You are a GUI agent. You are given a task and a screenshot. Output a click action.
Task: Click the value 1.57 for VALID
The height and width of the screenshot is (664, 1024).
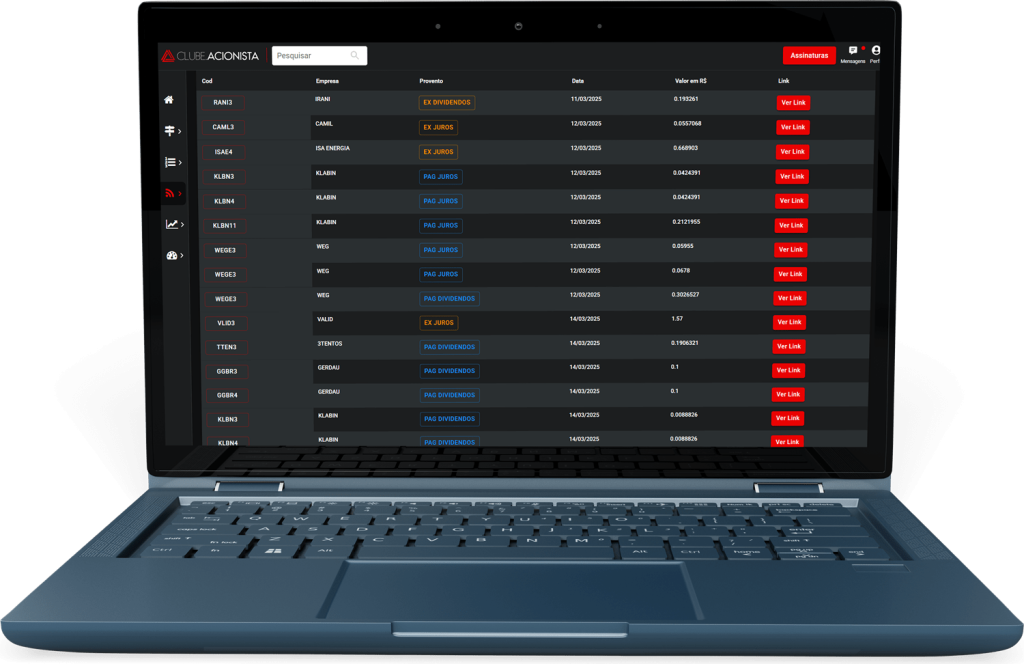click(677, 319)
